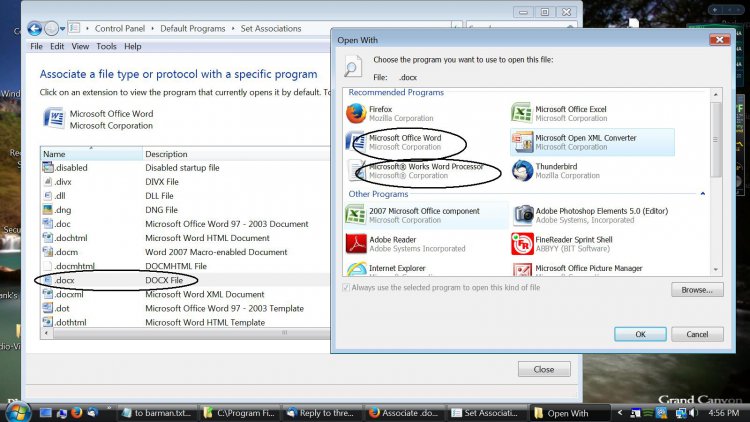Click the forward arrow in Control Panel window
The height and width of the screenshot is (422, 750).
(51, 29)
